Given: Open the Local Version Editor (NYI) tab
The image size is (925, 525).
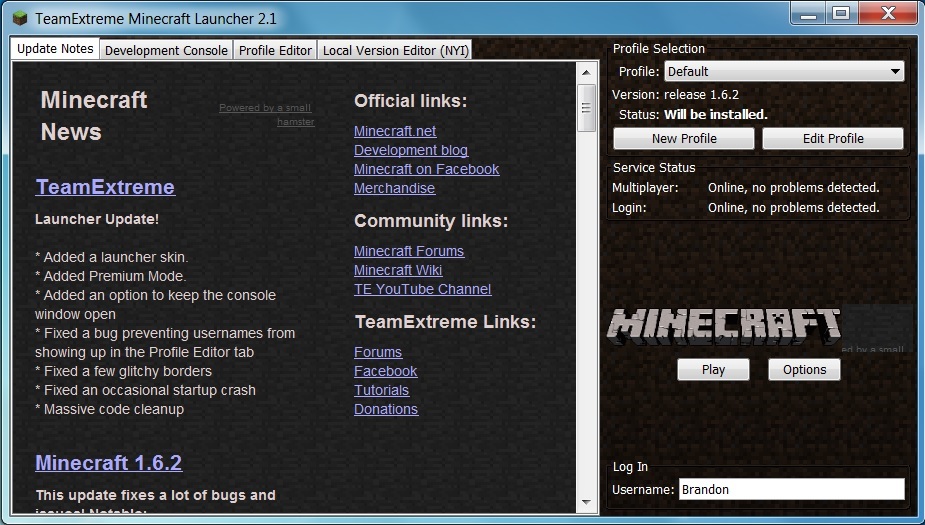Looking at the screenshot, I should point(395,50).
